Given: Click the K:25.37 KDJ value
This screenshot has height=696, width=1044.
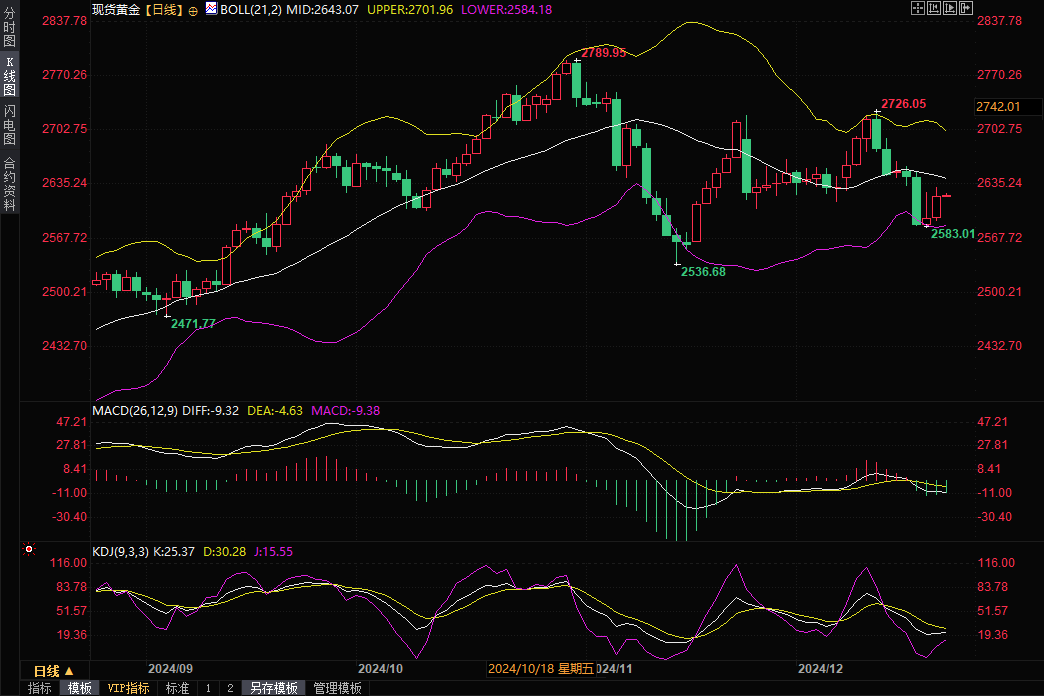Looking at the screenshot, I should 174,551.
